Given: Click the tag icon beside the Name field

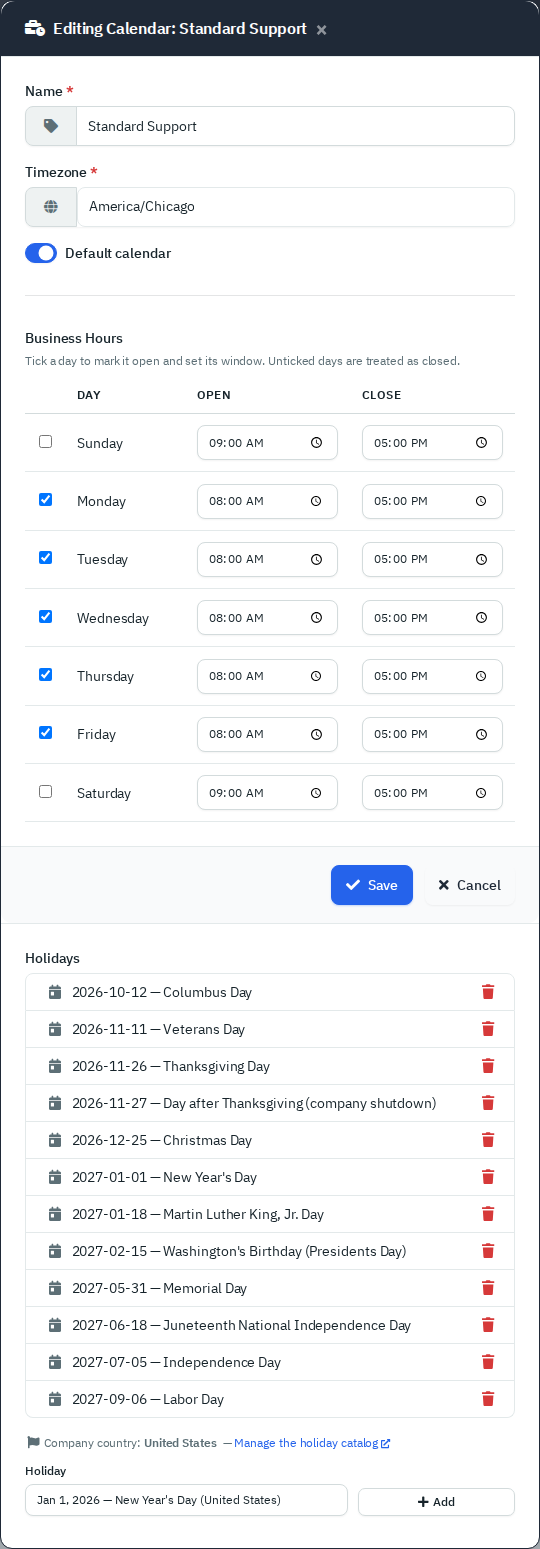Looking at the screenshot, I should tap(51, 126).
